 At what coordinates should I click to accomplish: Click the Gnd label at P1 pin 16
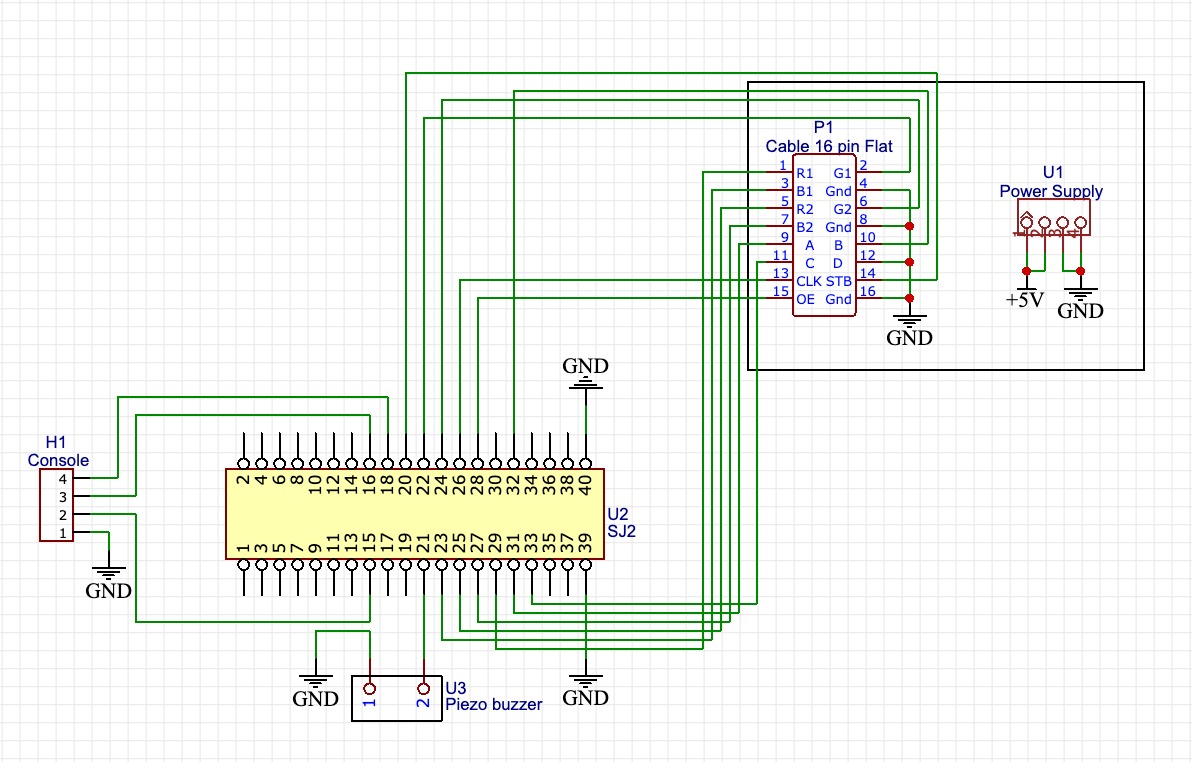[x=839, y=300]
